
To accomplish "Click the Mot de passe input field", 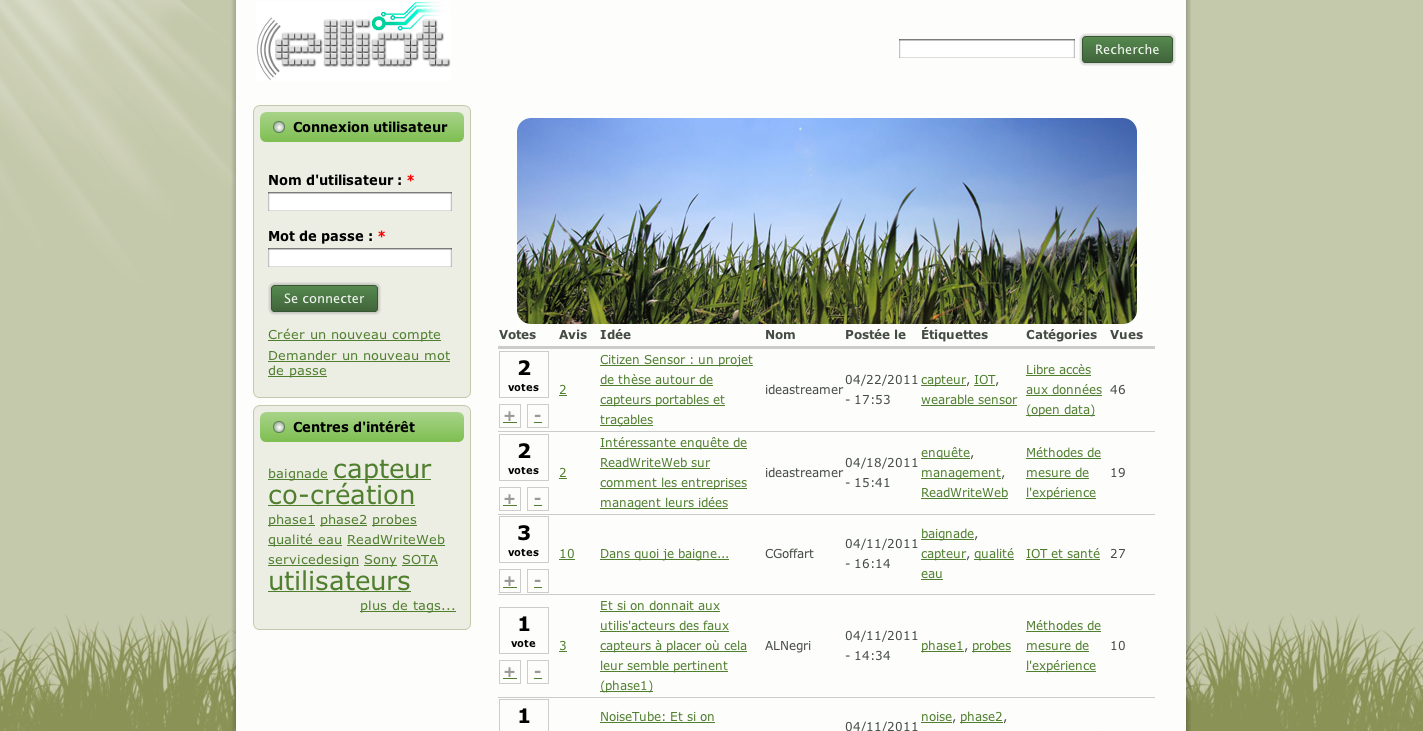I will 360,258.
